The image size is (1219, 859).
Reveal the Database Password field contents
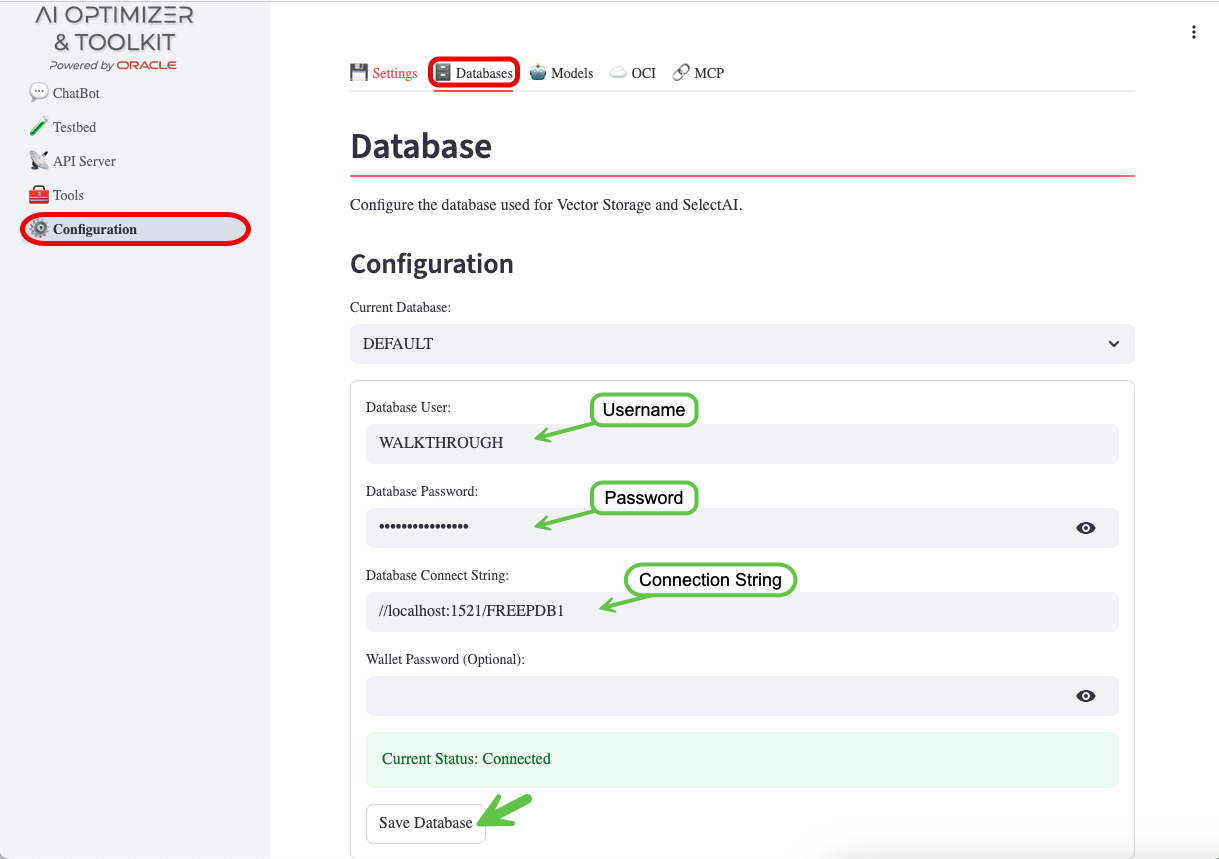(x=1086, y=527)
